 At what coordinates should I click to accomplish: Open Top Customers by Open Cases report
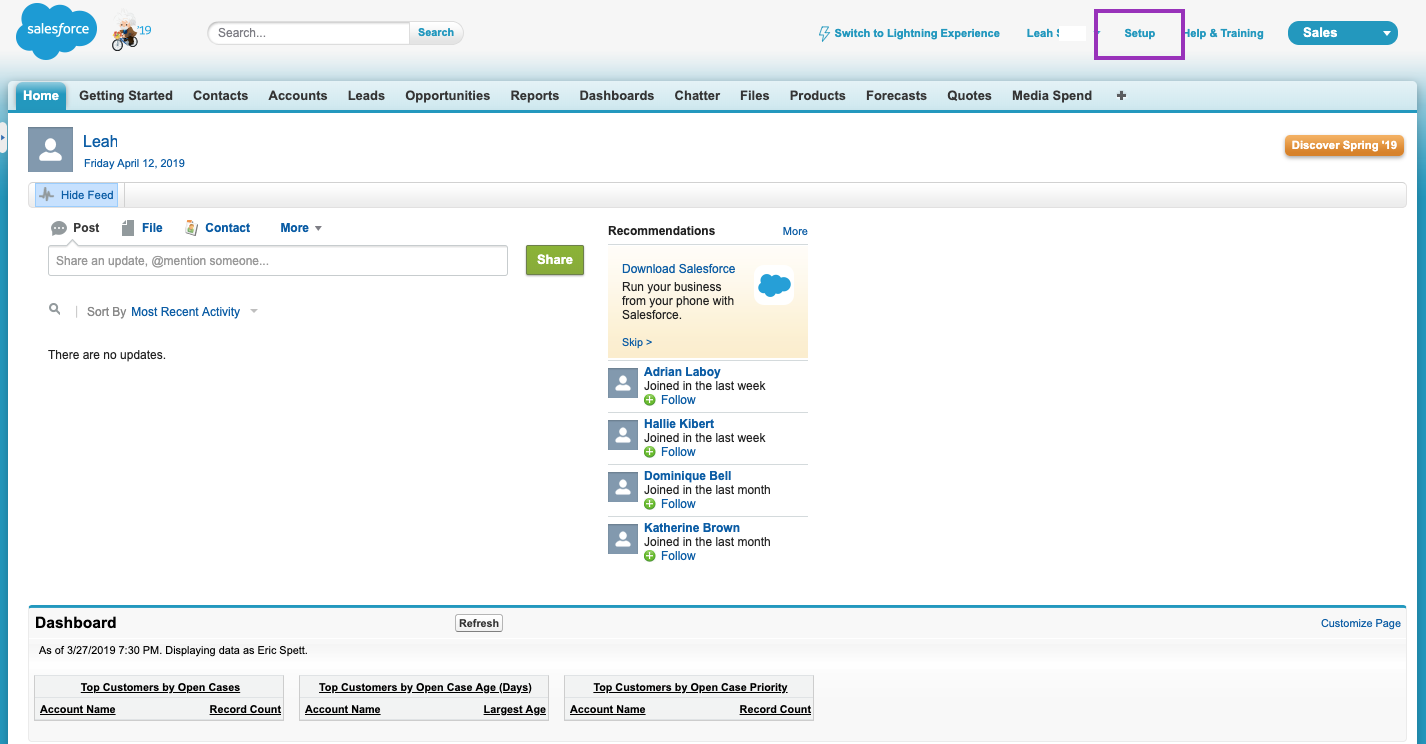click(x=160, y=687)
